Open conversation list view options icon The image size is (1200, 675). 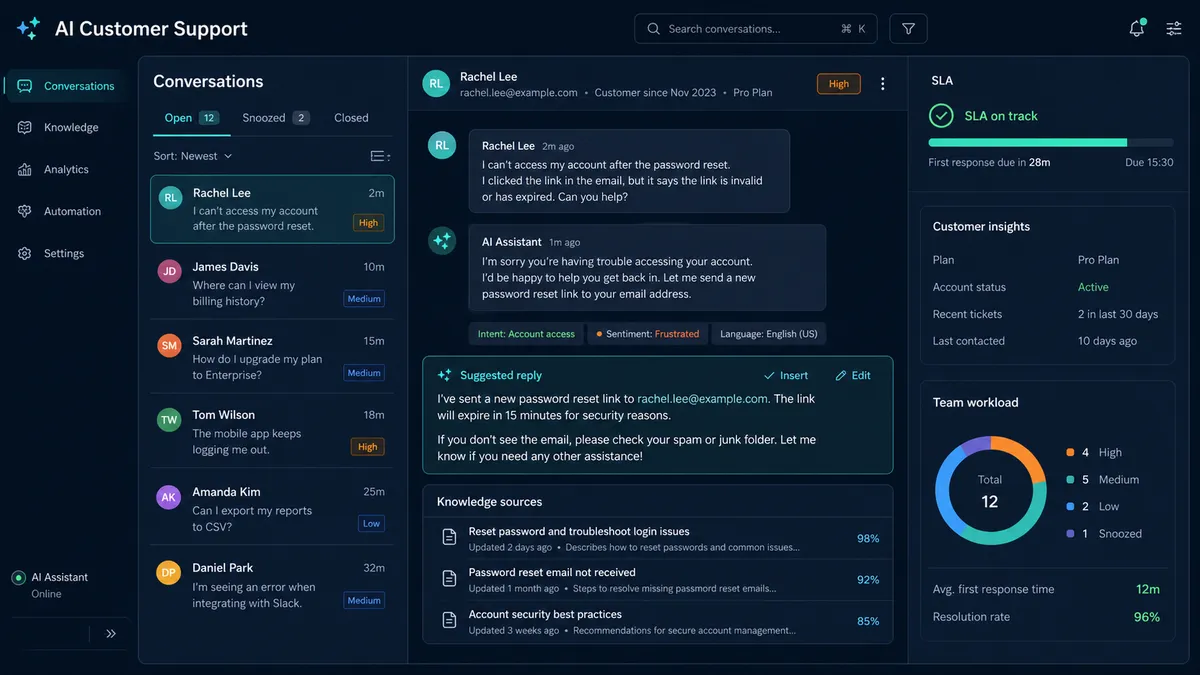tap(380, 156)
